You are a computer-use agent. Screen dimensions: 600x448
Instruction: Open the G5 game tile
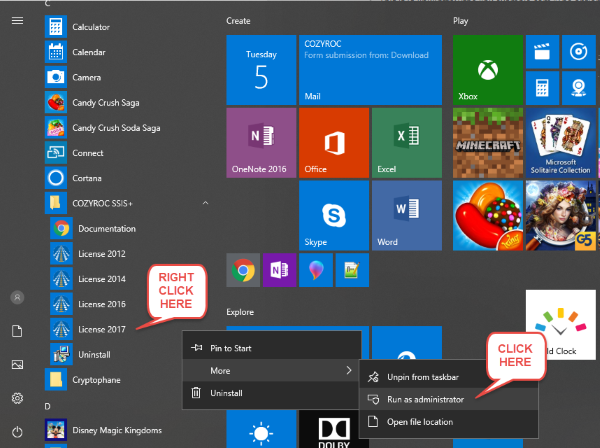click(x=561, y=215)
